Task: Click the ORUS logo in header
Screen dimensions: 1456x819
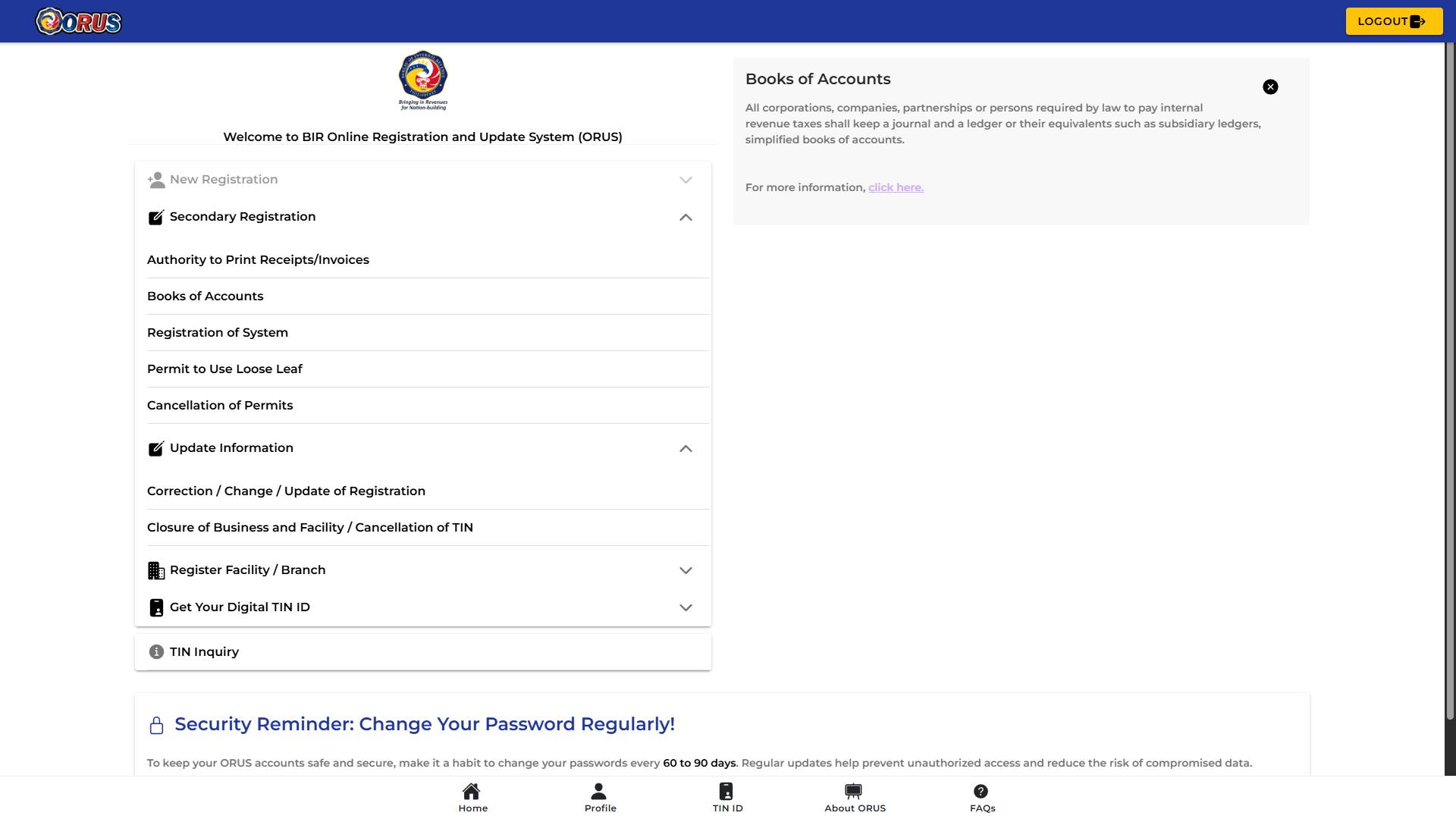Action: pos(79,21)
